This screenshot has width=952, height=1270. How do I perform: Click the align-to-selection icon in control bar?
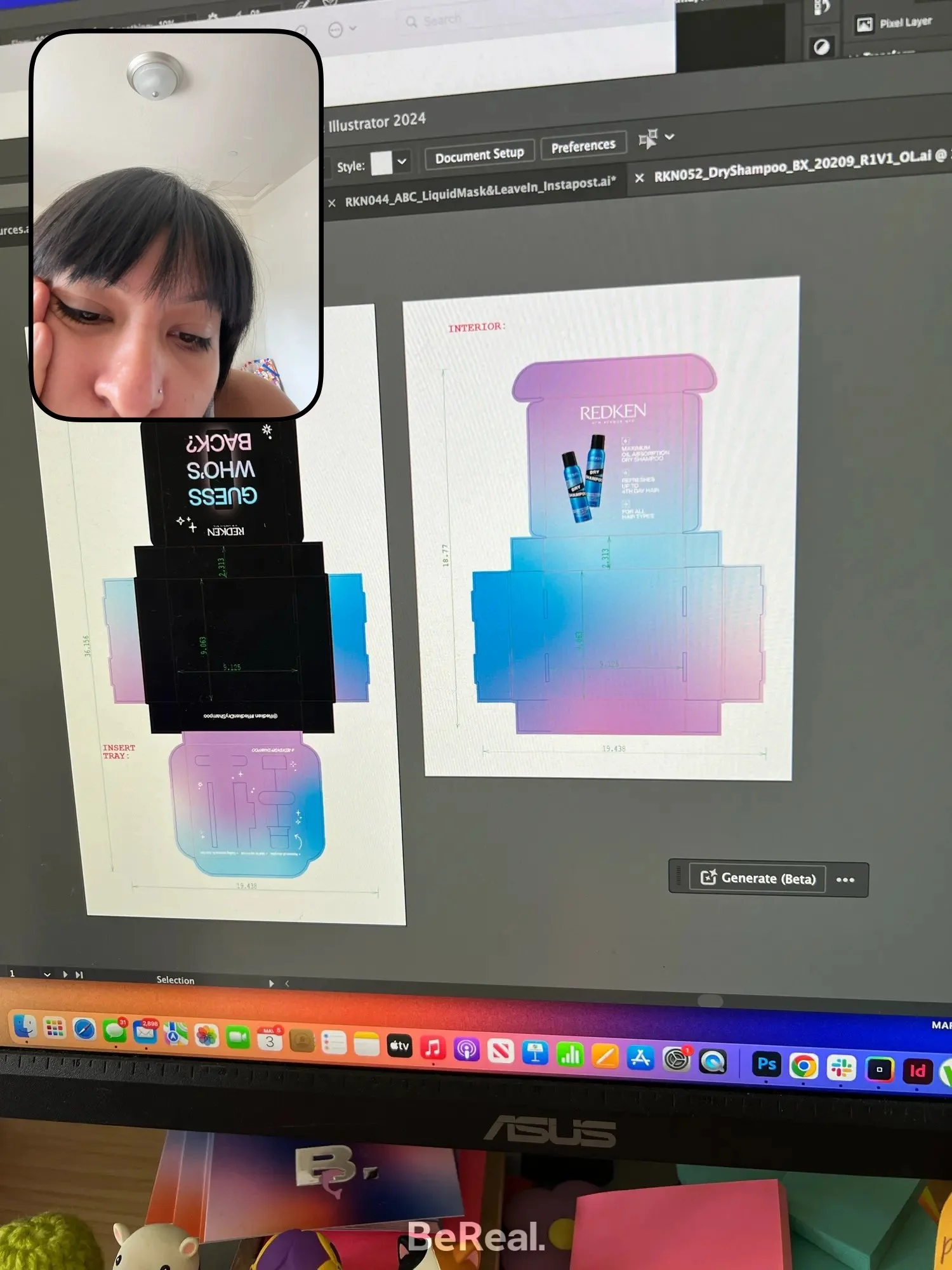coord(648,139)
